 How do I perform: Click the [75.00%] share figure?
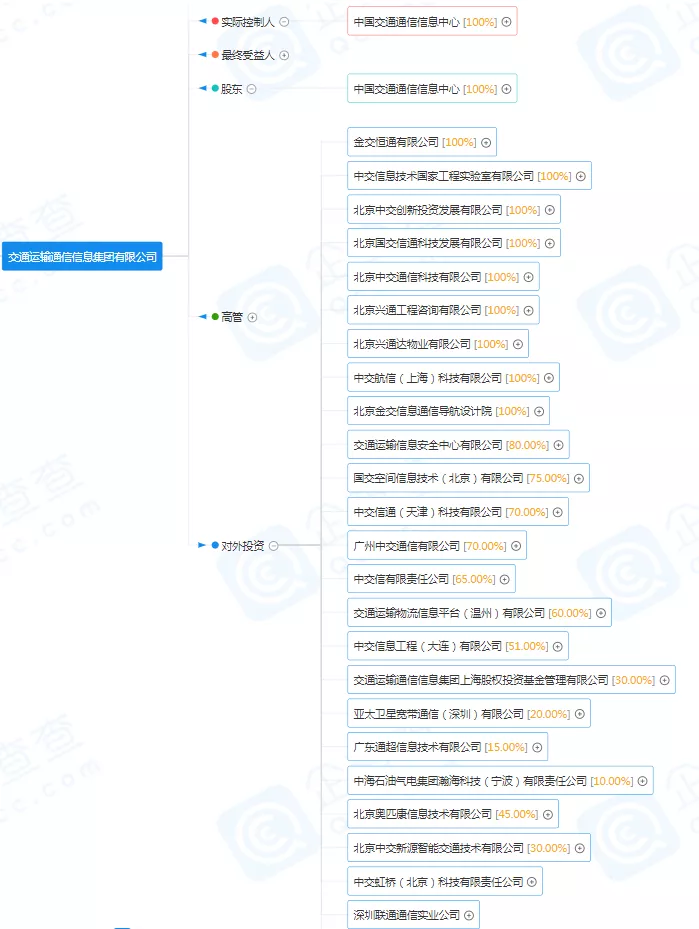(x=548, y=478)
